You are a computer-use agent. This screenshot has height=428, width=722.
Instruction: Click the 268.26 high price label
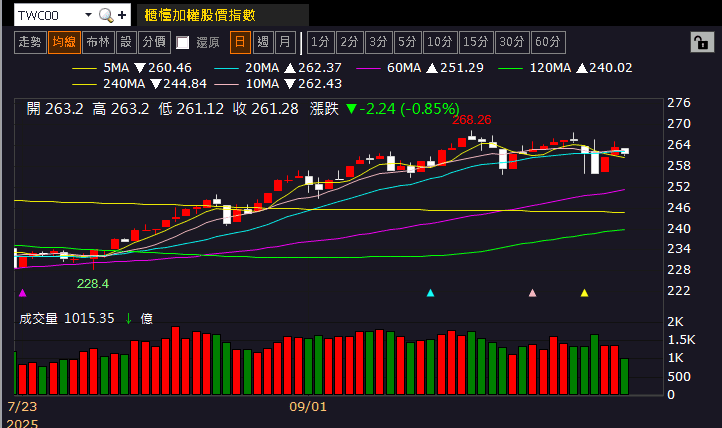point(472,120)
